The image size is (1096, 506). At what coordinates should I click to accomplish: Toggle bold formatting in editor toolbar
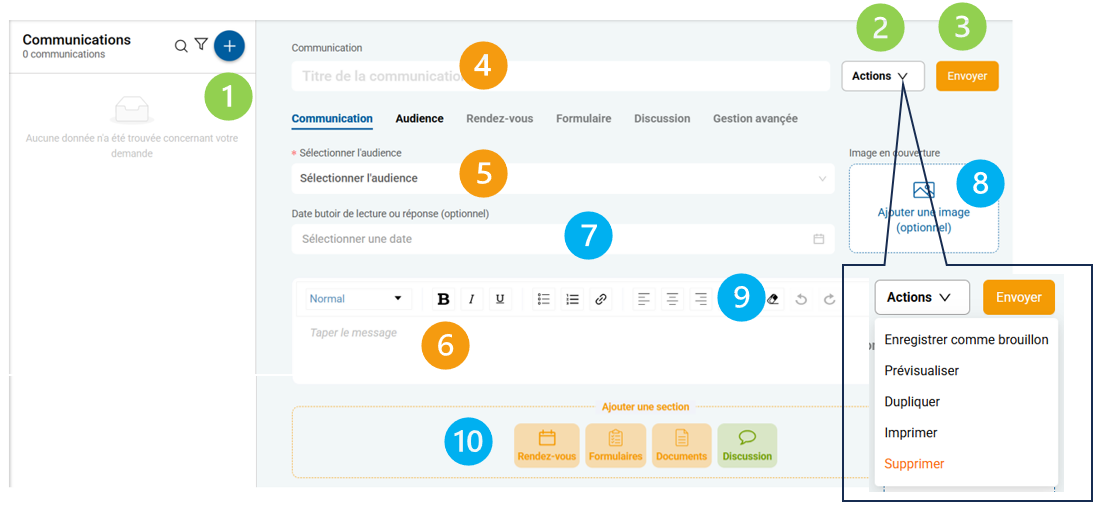click(x=443, y=299)
